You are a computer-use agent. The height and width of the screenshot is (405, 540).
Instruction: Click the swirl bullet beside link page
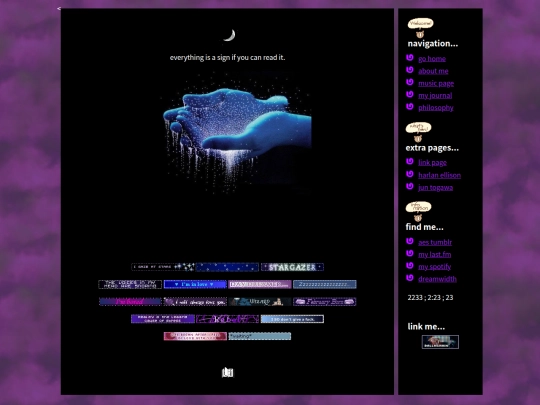(x=409, y=162)
